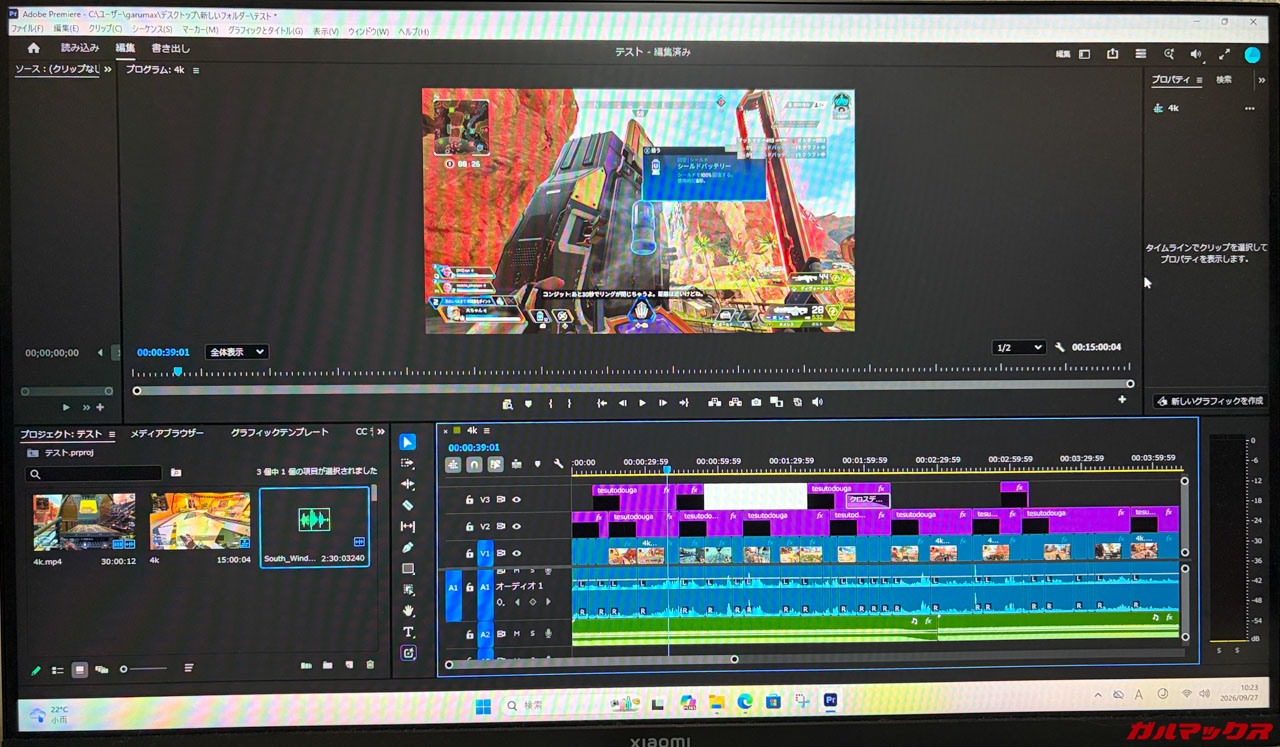The image size is (1280, 747).
Task: Click the Windows Start button
Action: click(x=483, y=706)
